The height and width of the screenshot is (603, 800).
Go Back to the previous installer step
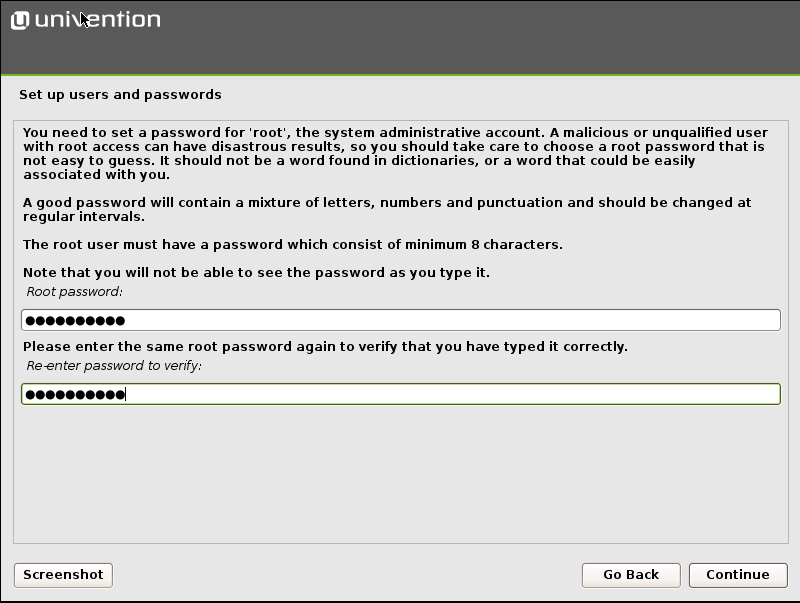pyautogui.click(x=631, y=575)
